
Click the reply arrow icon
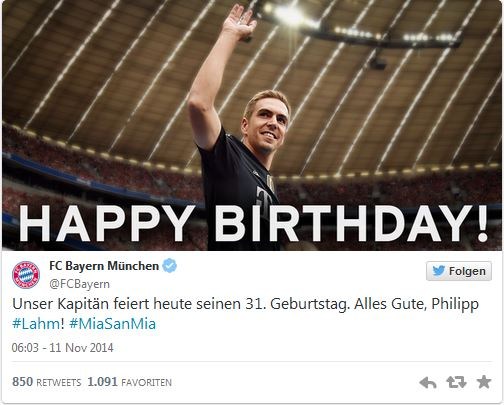click(428, 383)
